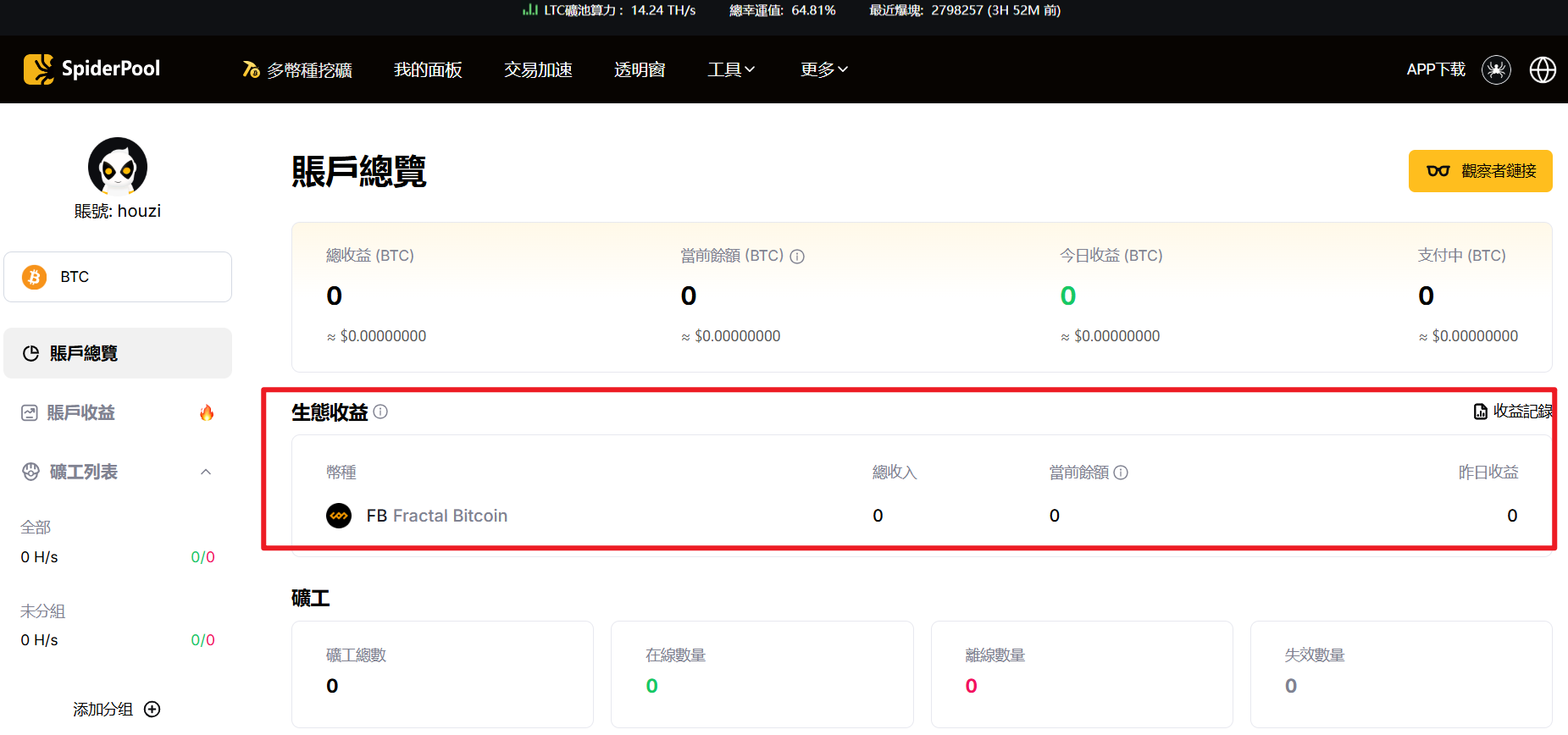
Task: Click the Fractal Bitcoin coin icon
Action: pyautogui.click(x=339, y=516)
